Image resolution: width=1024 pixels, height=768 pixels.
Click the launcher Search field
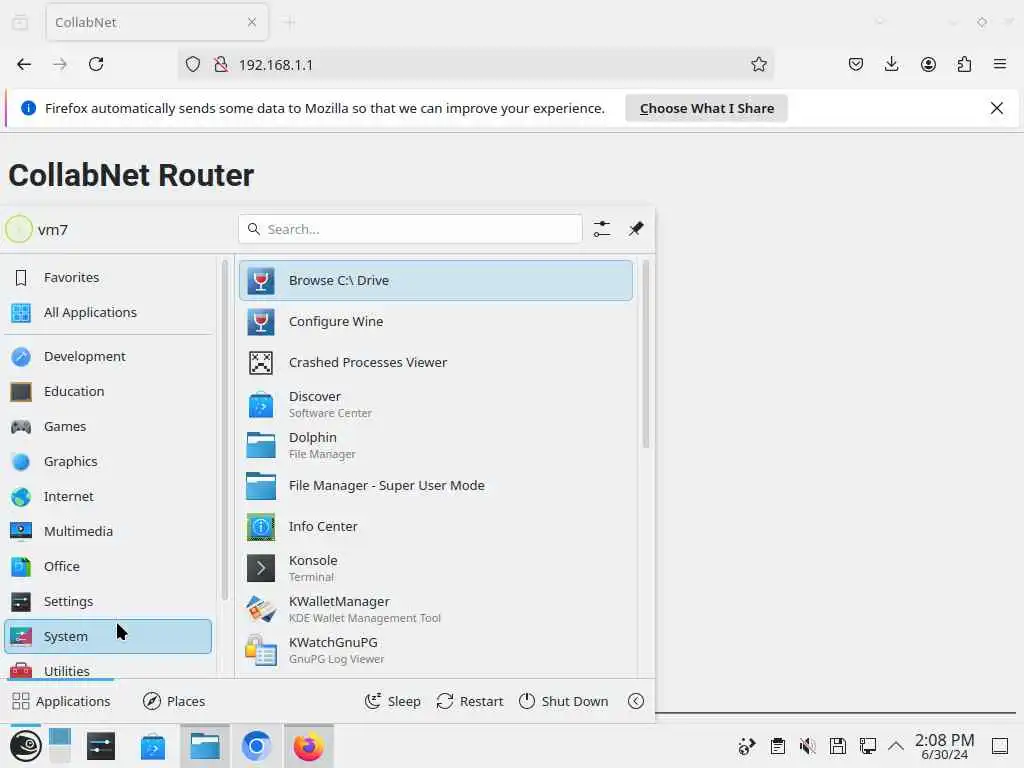[x=410, y=229]
